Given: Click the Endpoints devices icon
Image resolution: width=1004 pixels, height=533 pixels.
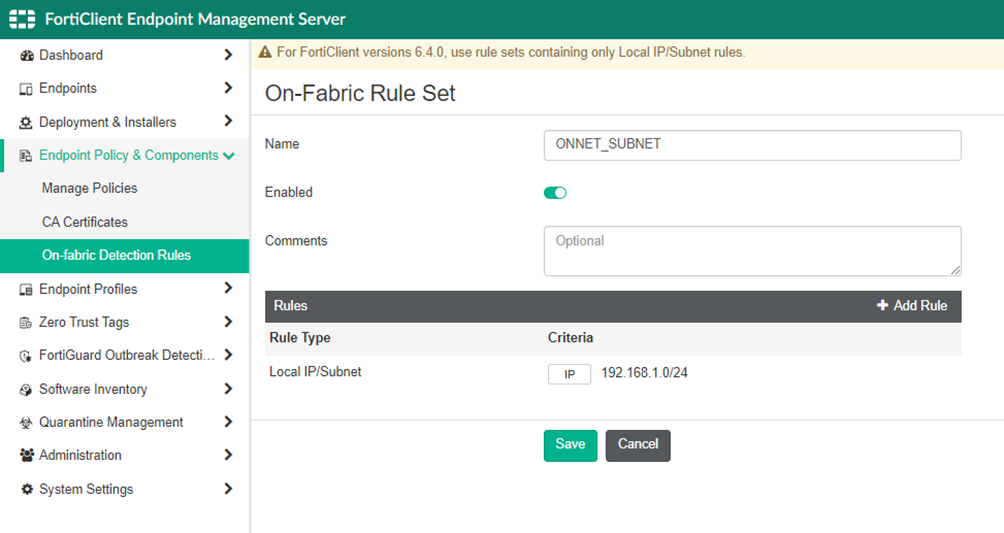Looking at the screenshot, I should (x=26, y=89).
